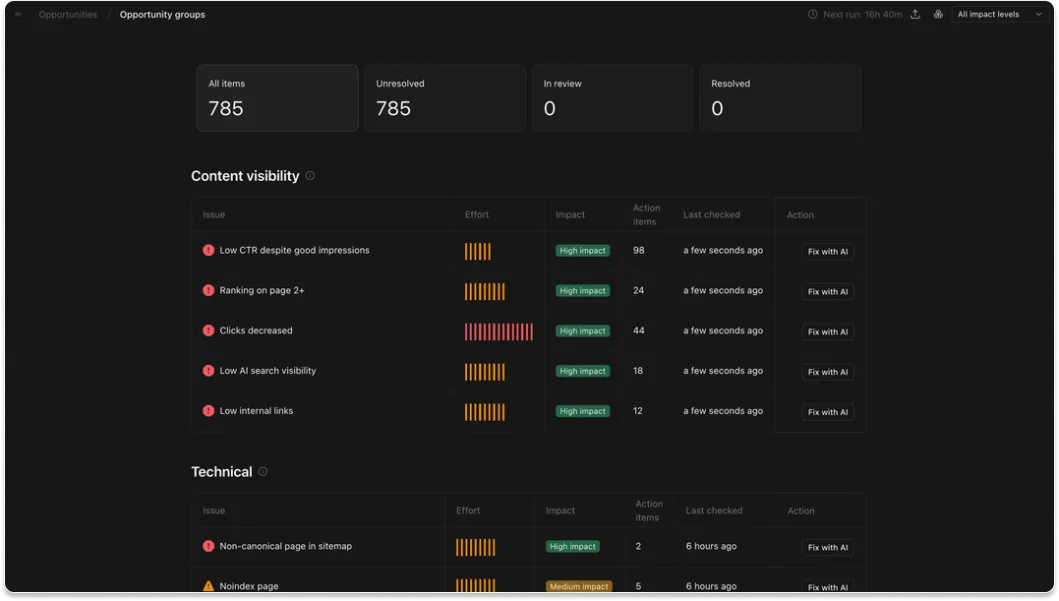Click Fix with AI for Low AI search visibility
This screenshot has height=601, width=1059.
[827, 371]
